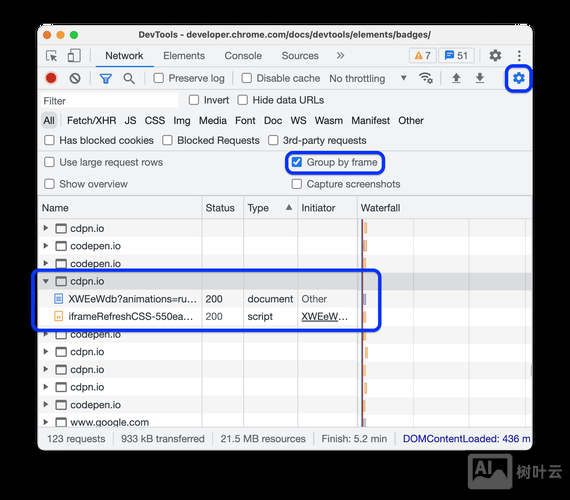Uncheck Group by frame
Screen dimensions: 570x500
(297, 162)
